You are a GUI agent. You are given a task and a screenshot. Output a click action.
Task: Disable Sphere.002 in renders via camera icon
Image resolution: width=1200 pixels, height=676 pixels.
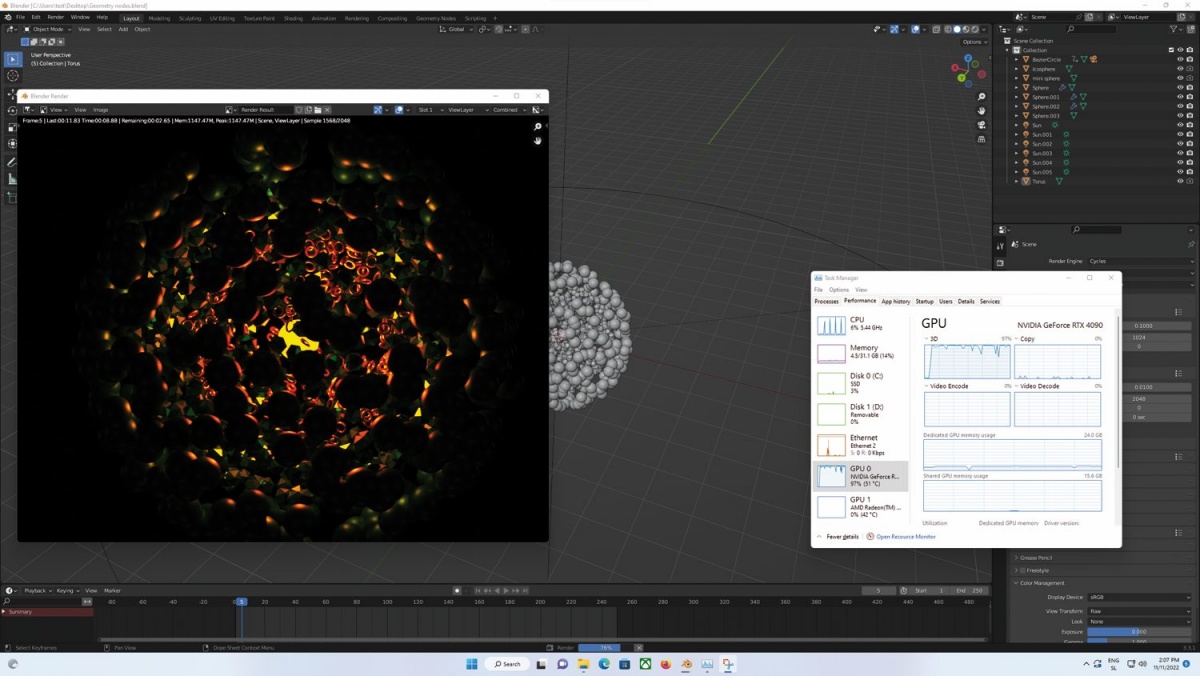[1190, 106]
